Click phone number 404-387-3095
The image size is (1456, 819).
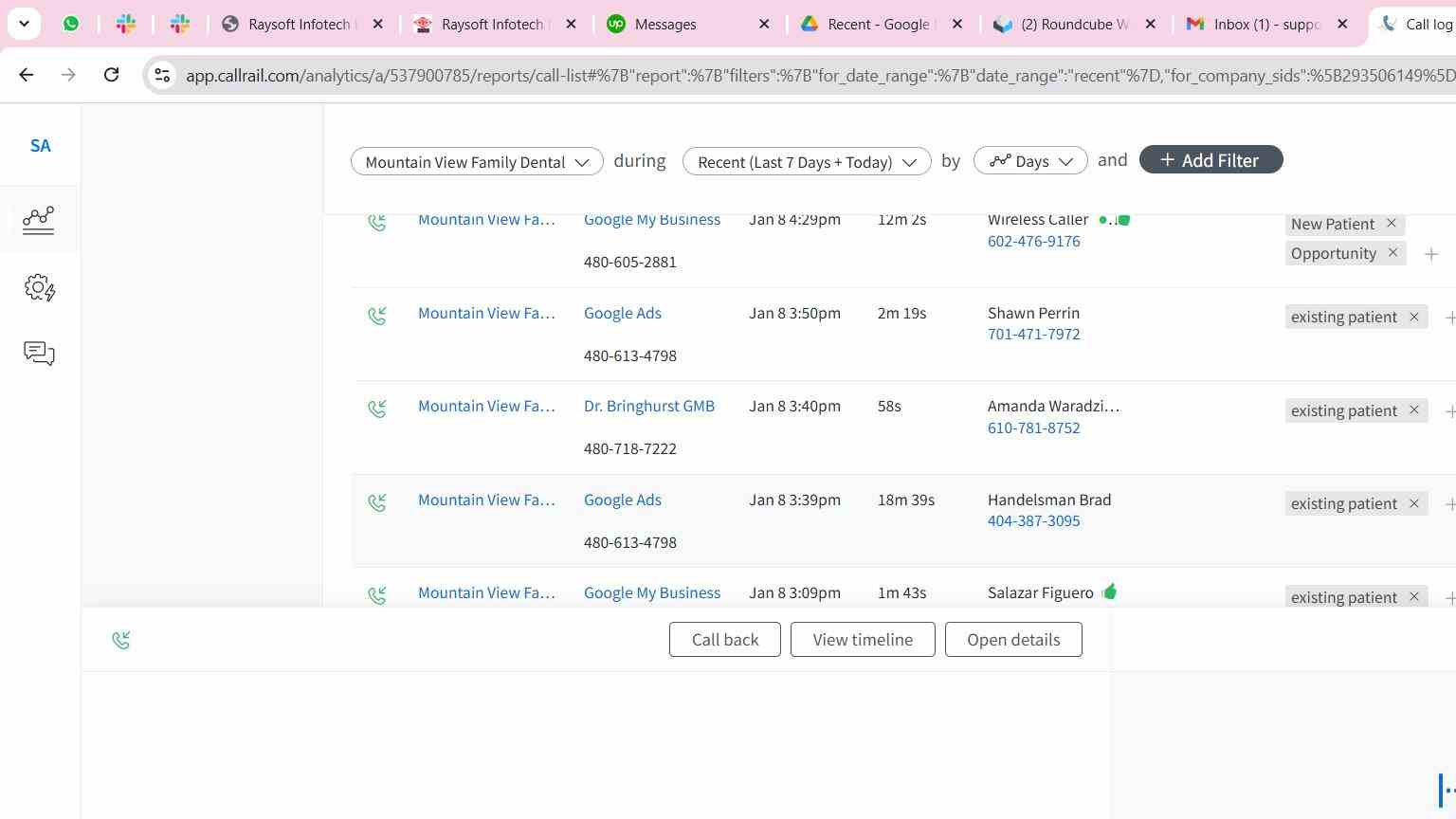tap(1034, 520)
